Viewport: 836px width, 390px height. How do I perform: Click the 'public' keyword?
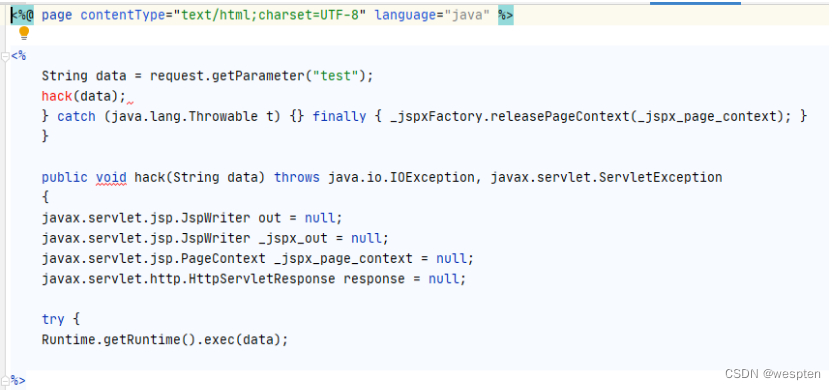coord(65,177)
